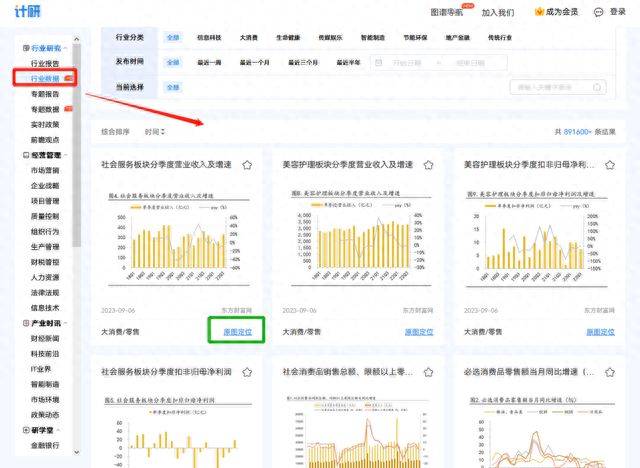Click 原图定位 on 社会服务板块分季度营业收入 card
640x468 pixels.
(238, 332)
